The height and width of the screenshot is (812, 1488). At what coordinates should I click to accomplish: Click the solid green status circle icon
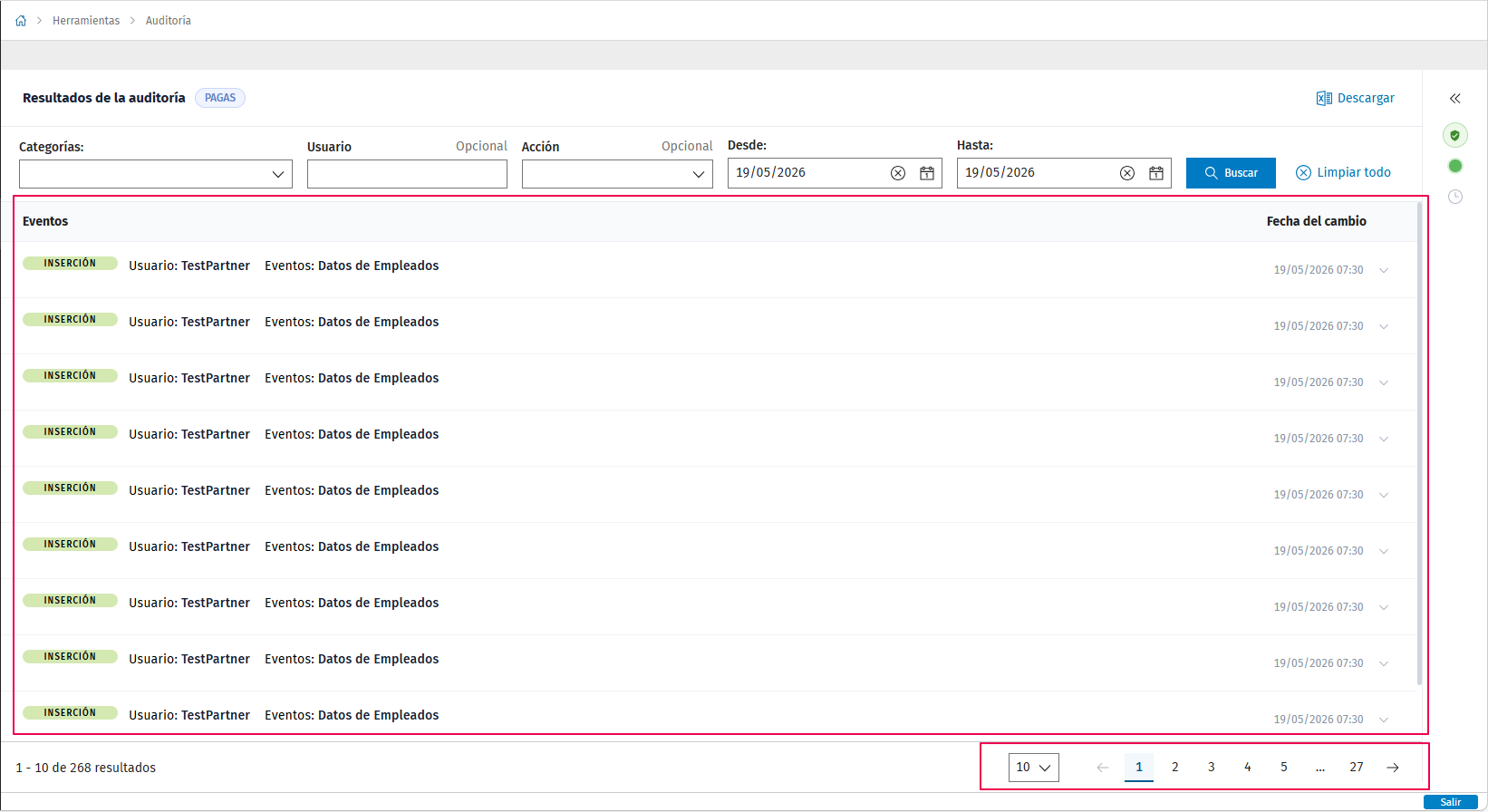click(x=1455, y=166)
